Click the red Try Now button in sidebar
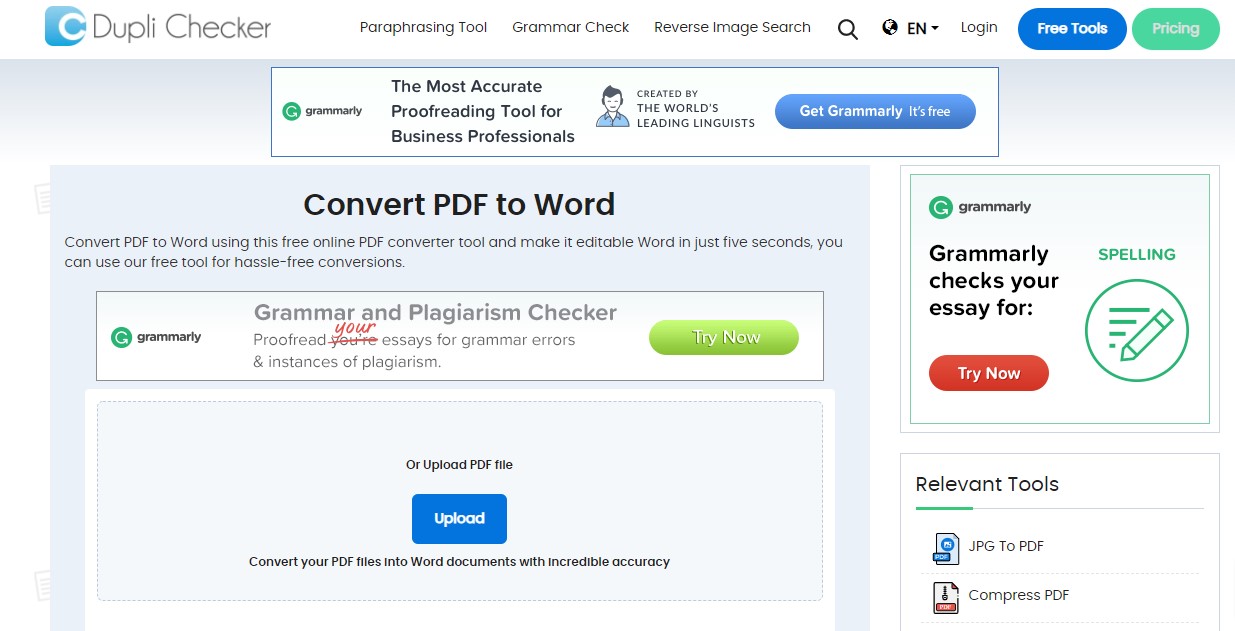 coord(988,372)
